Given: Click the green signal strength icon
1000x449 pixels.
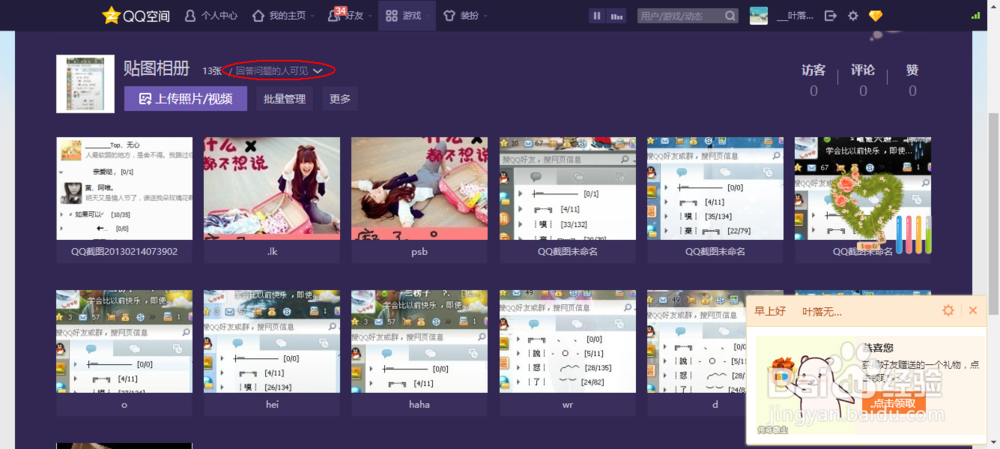Looking at the screenshot, I should [975, 15].
